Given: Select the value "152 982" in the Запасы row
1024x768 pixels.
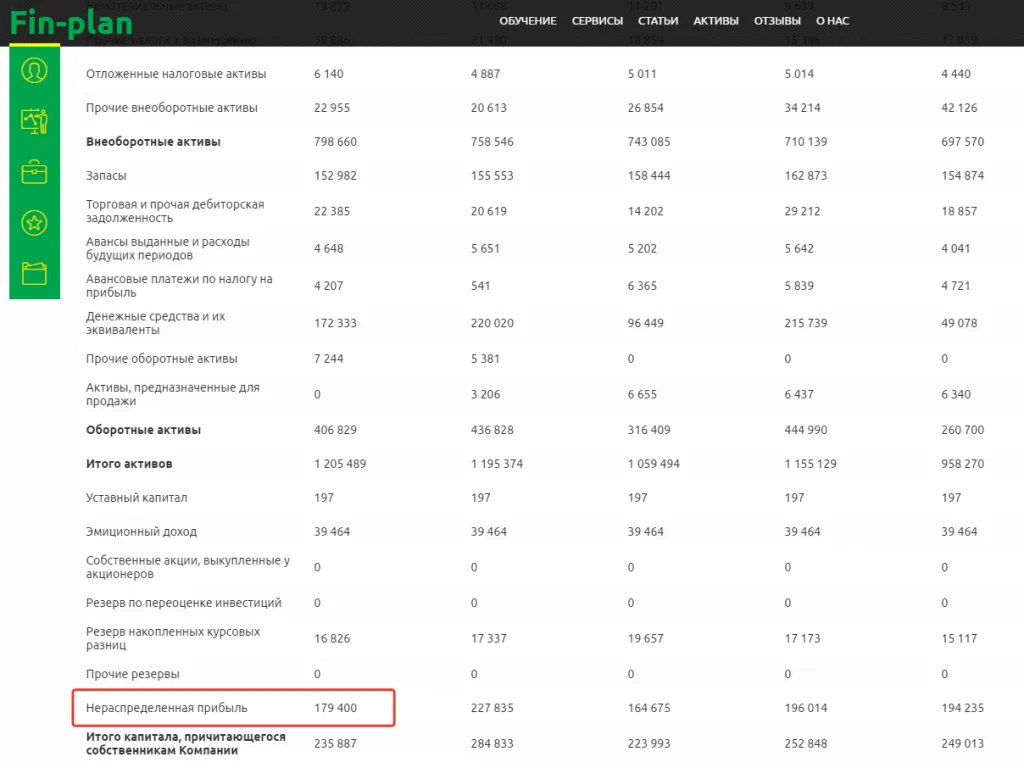Looking at the screenshot, I should pos(335,176).
